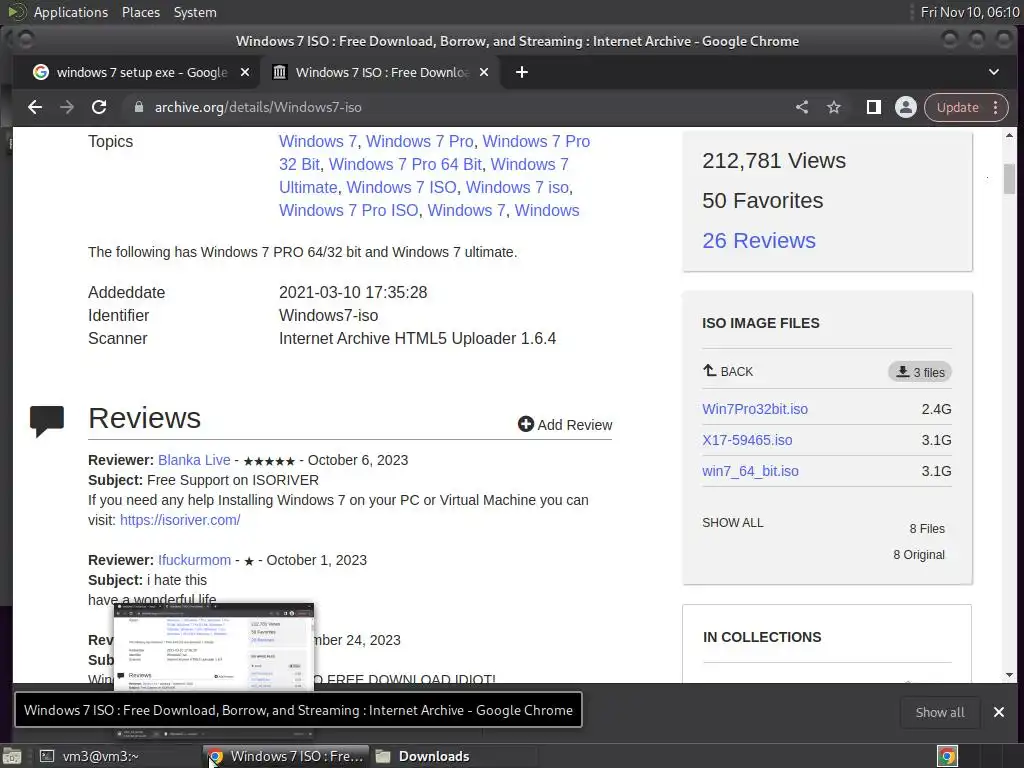Screen dimensions: 1024x768
Task: Close the Google search tab
Action: tap(245, 72)
